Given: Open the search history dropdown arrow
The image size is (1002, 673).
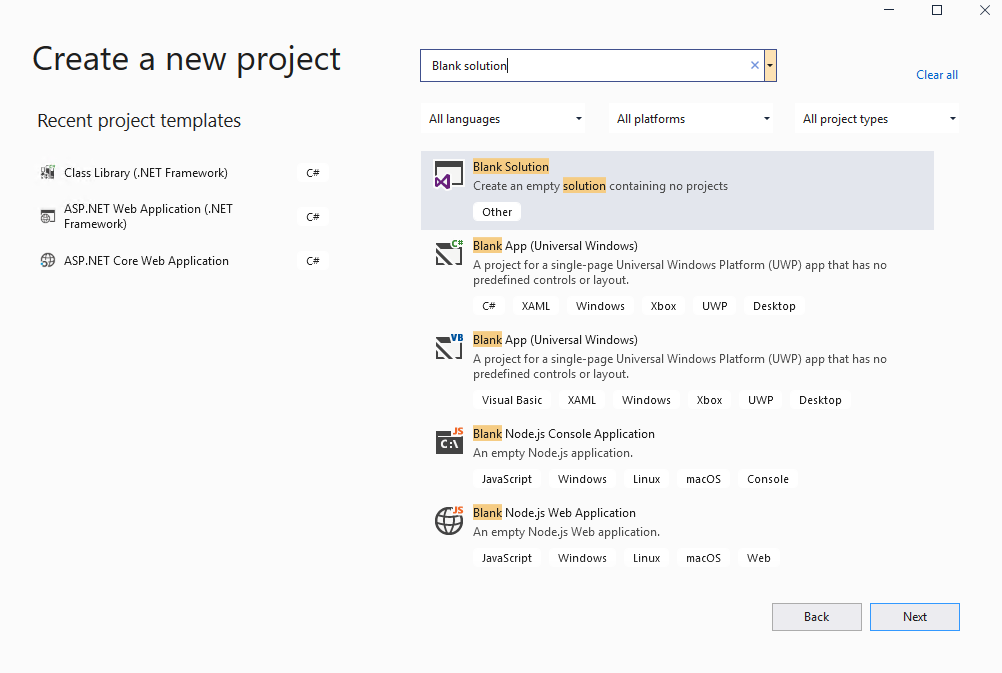Looking at the screenshot, I should click(x=770, y=65).
